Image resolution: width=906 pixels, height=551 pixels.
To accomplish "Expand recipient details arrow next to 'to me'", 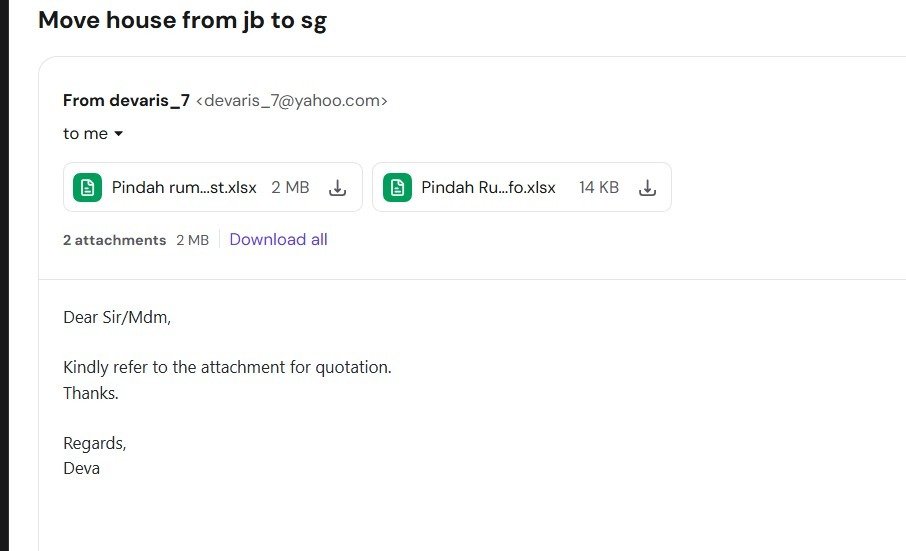I will tap(118, 133).
